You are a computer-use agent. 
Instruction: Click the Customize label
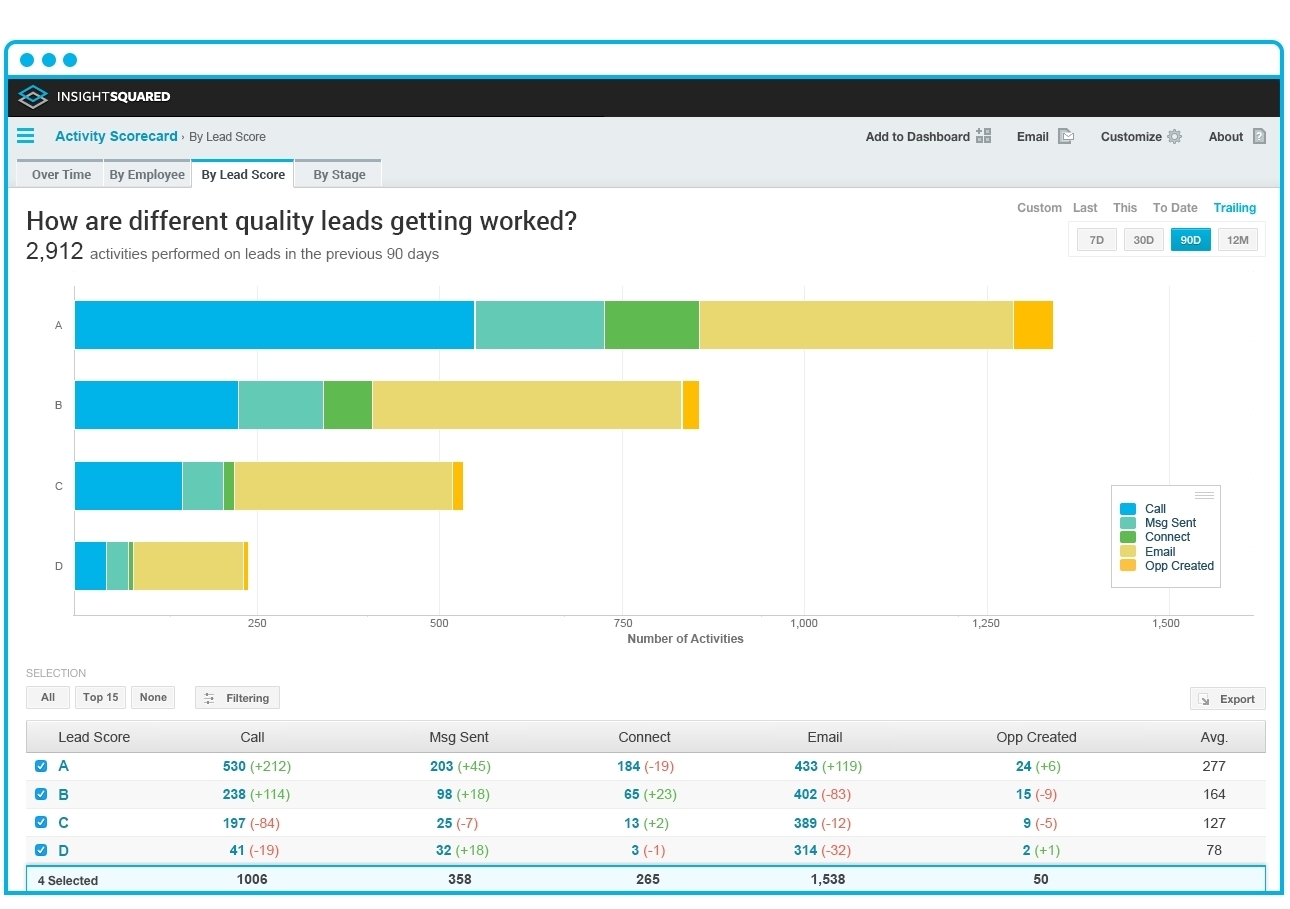point(1131,137)
